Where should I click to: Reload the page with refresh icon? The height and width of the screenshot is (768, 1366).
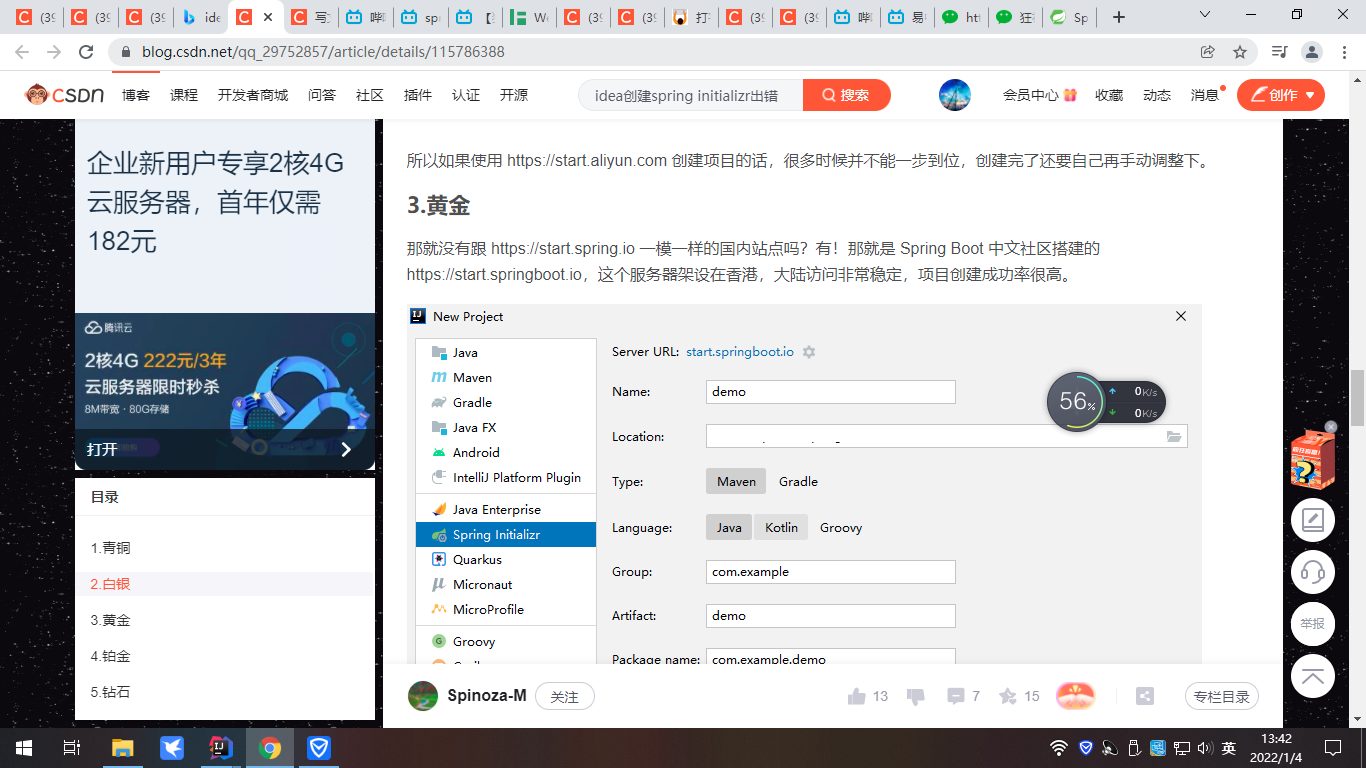coord(86,52)
